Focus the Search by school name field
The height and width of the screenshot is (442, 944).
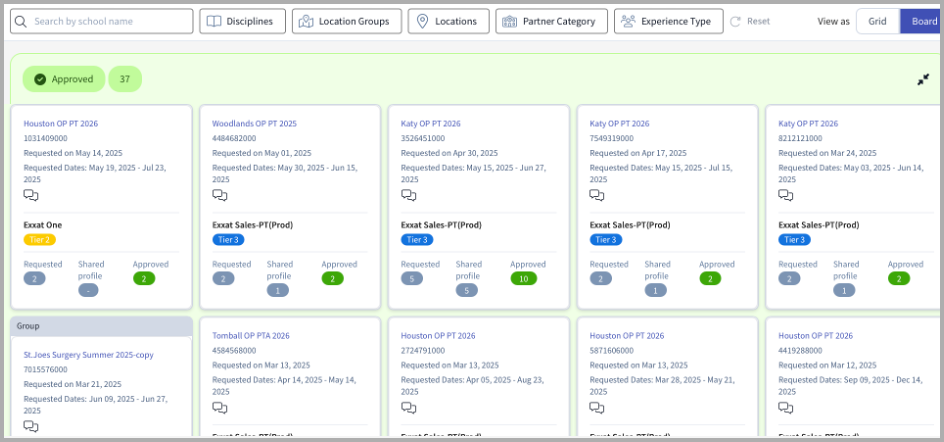[x=102, y=22]
